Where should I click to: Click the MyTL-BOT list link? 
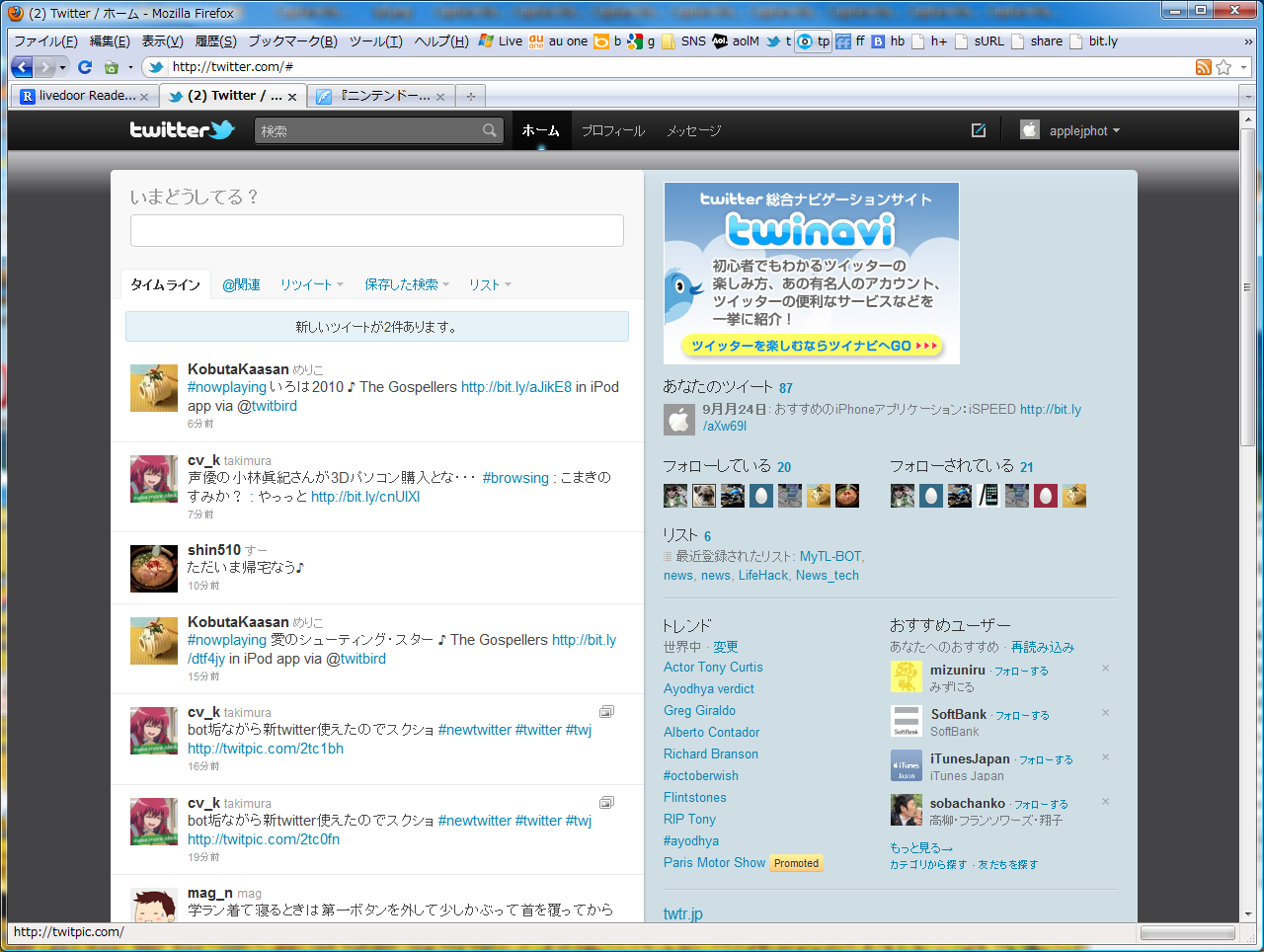[x=830, y=557]
